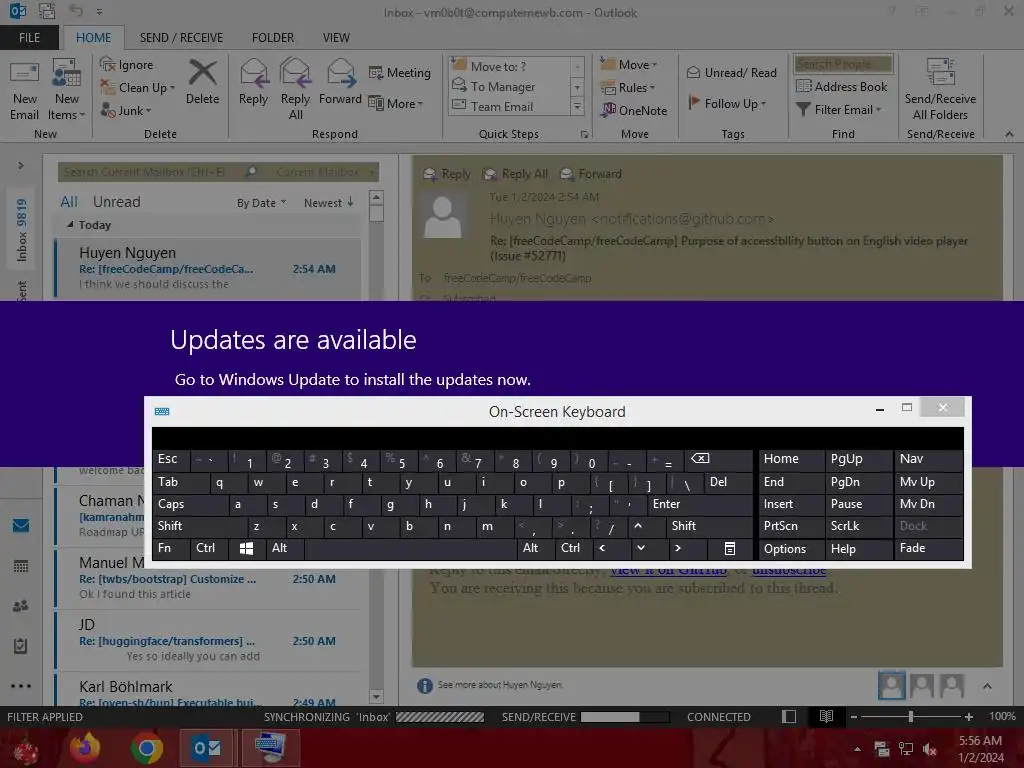Viewport: 1024px width, 768px height.
Task: Open the More respond options dropdown
Action: pos(396,103)
